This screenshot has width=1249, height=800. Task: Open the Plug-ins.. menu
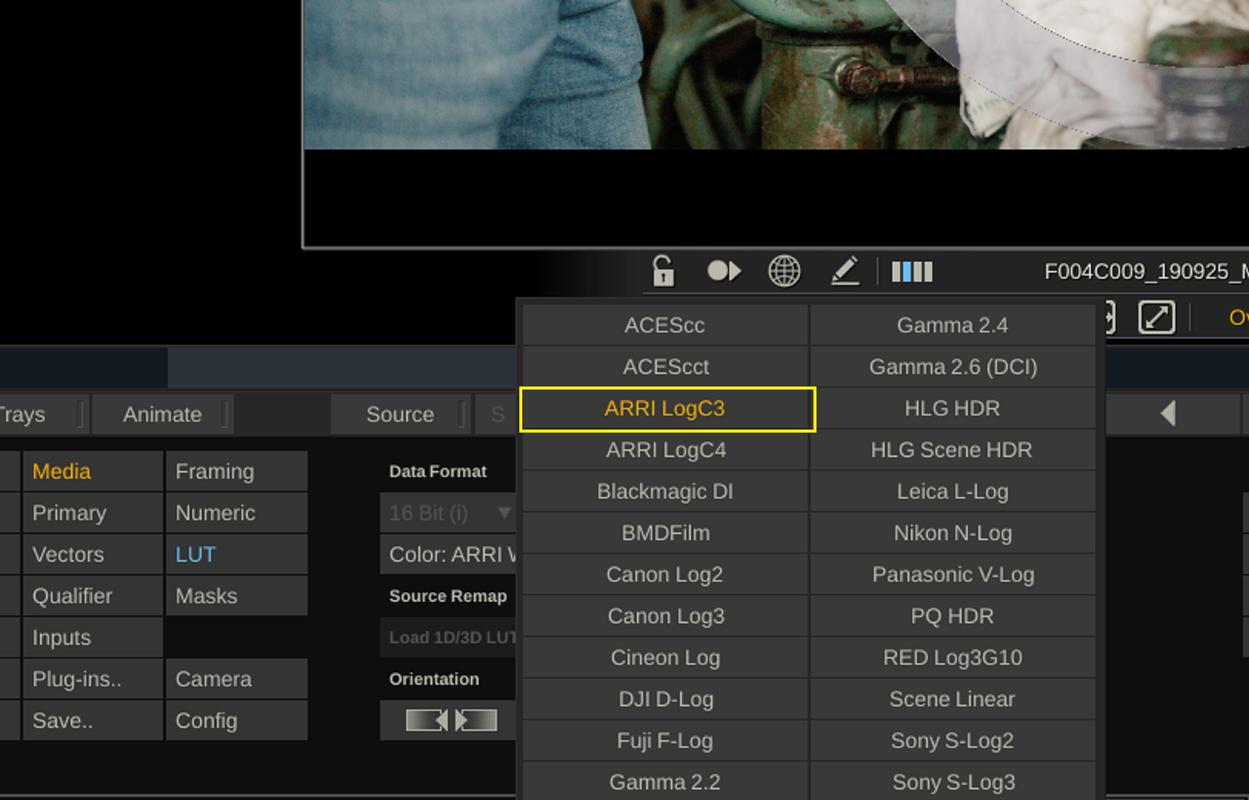click(x=92, y=679)
